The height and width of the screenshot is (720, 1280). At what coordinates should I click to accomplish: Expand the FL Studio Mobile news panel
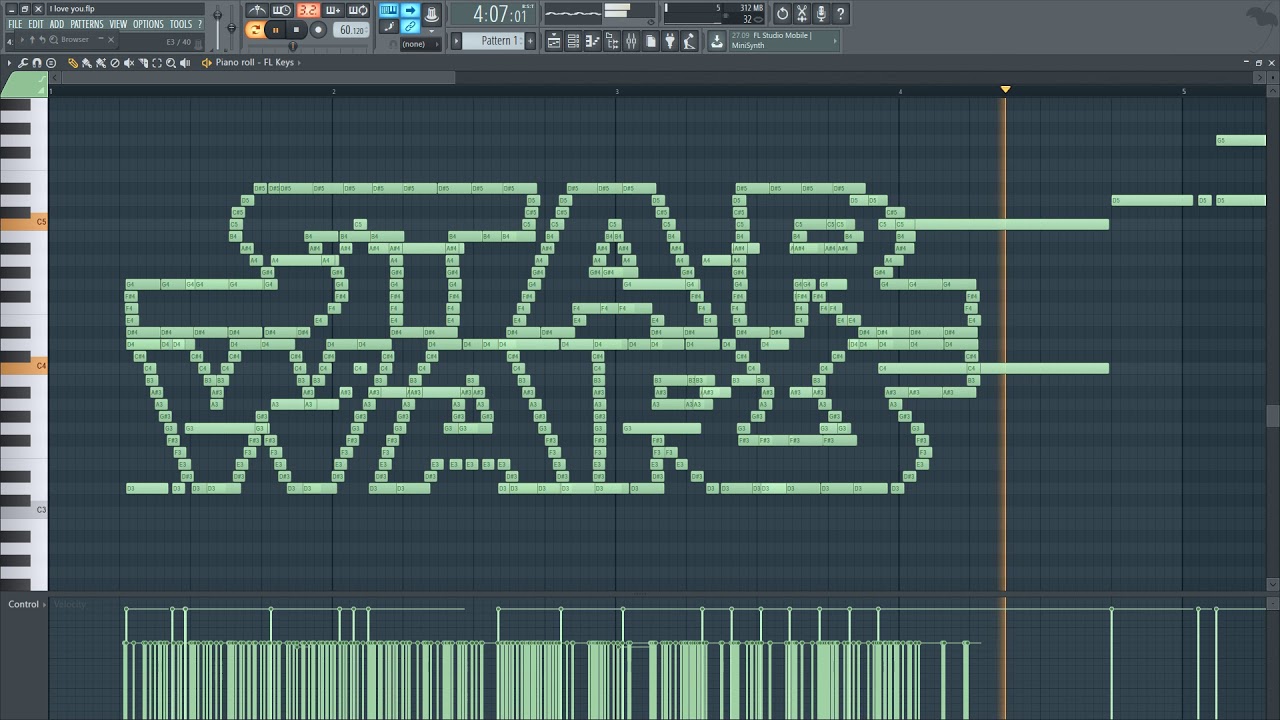click(834, 41)
